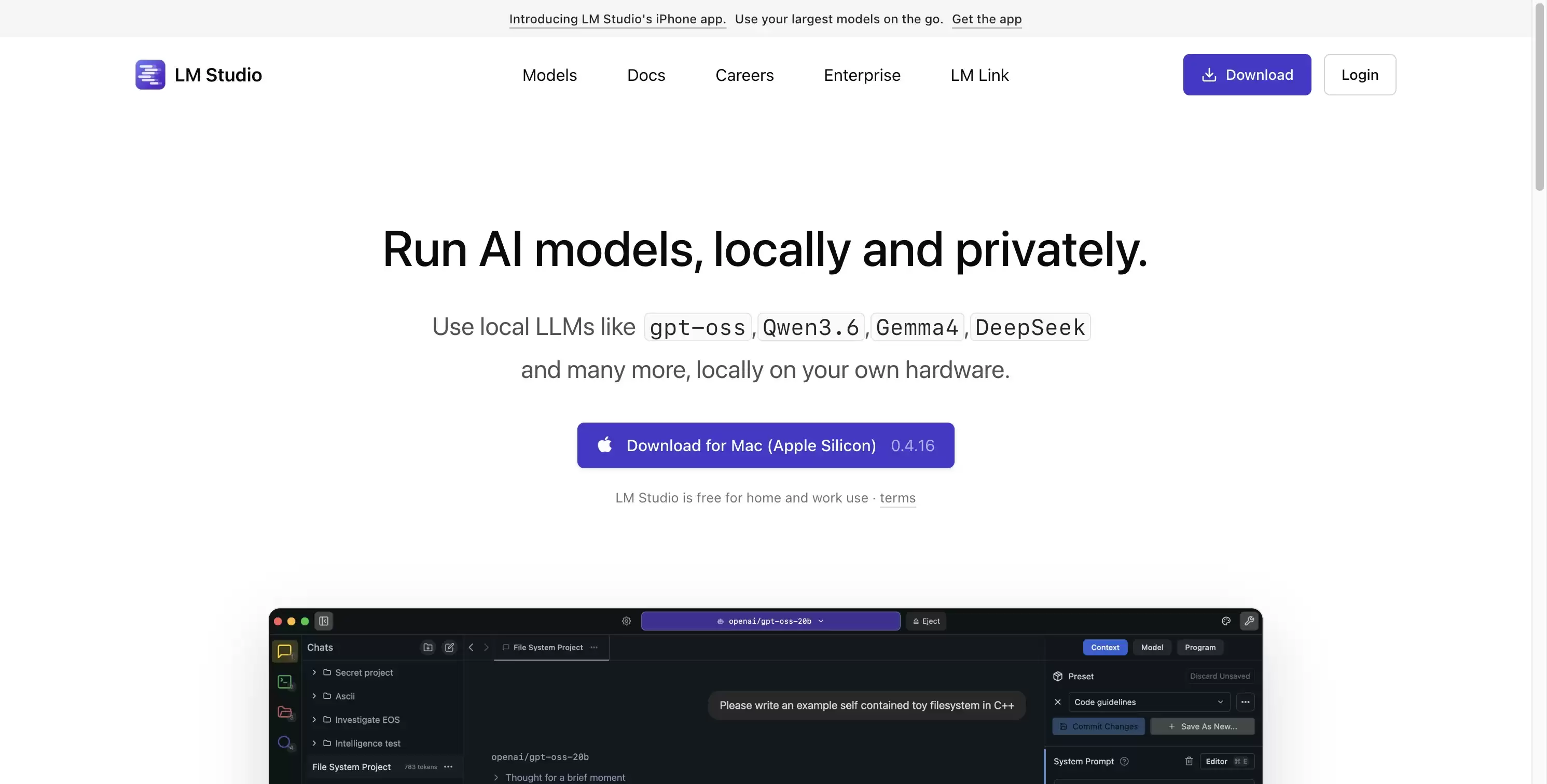Screen dimensions: 1547x784
Task: Toggle the wrench settings panel icon
Action: pyautogui.click(x=1249, y=621)
